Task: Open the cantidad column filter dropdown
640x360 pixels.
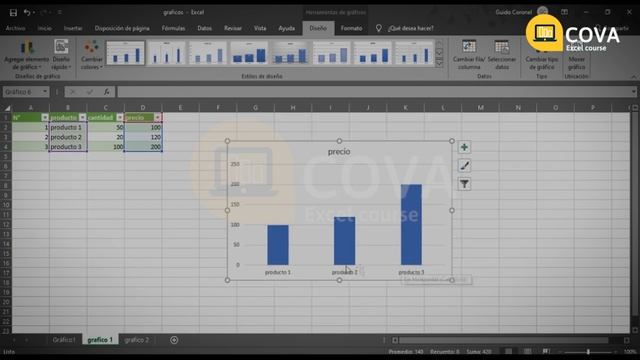Action: coord(120,118)
